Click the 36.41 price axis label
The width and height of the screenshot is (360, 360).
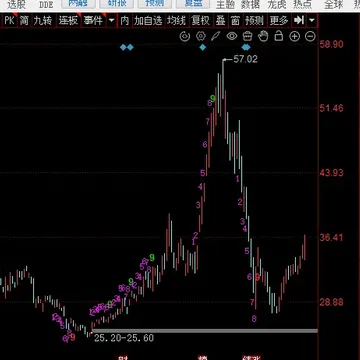(x=332, y=238)
